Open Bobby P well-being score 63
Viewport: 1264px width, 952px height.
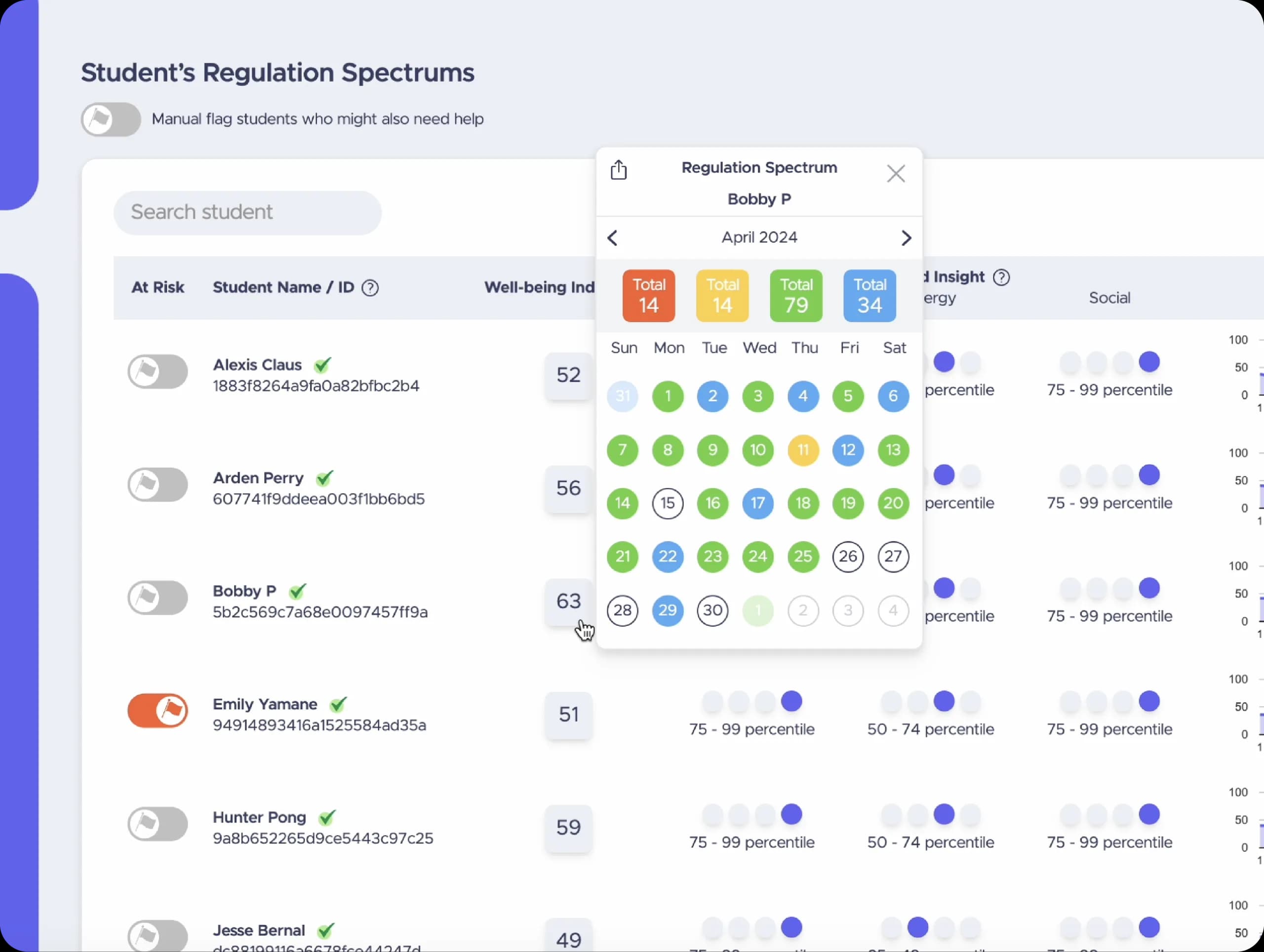coord(569,602)
